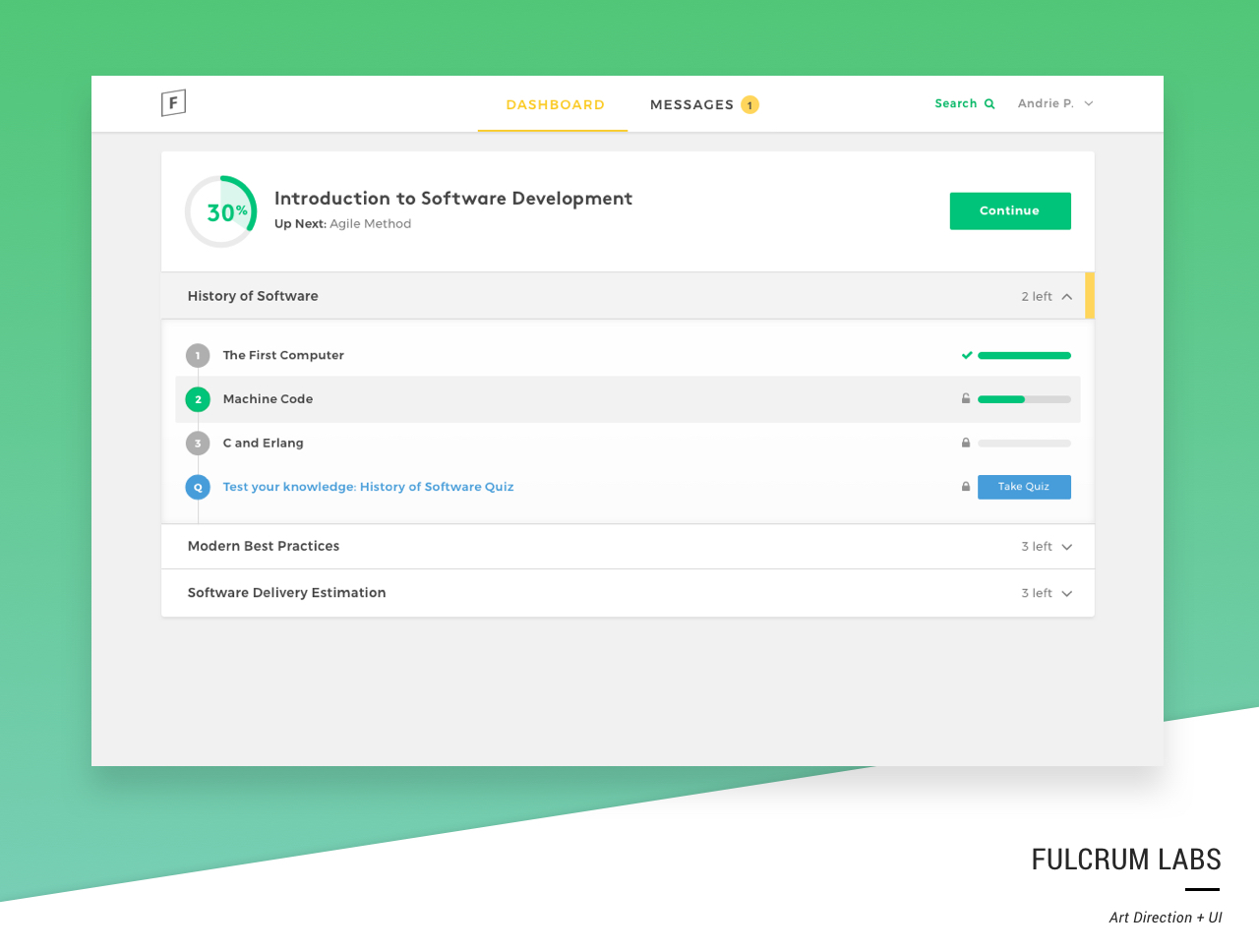Select step 1 circle for The First Computer
This screenshot has height=952, width=1259.
198,355
